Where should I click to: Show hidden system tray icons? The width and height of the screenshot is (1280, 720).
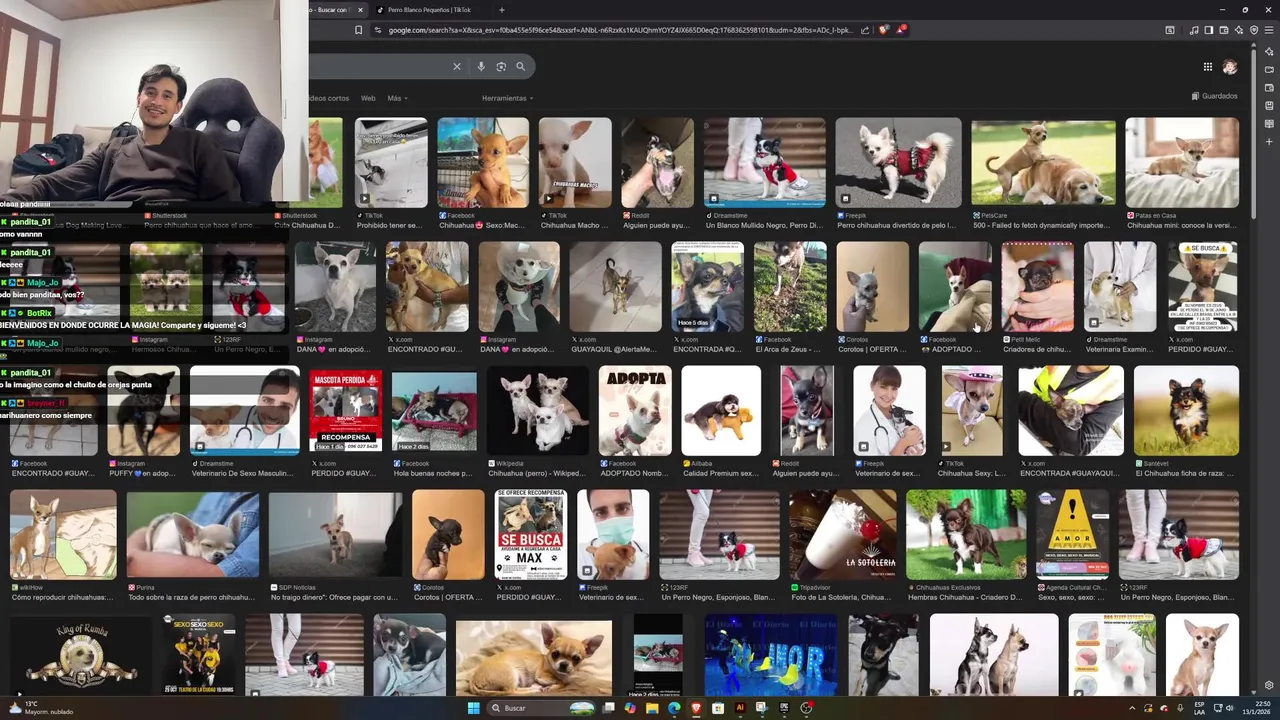pos(1132,708)
